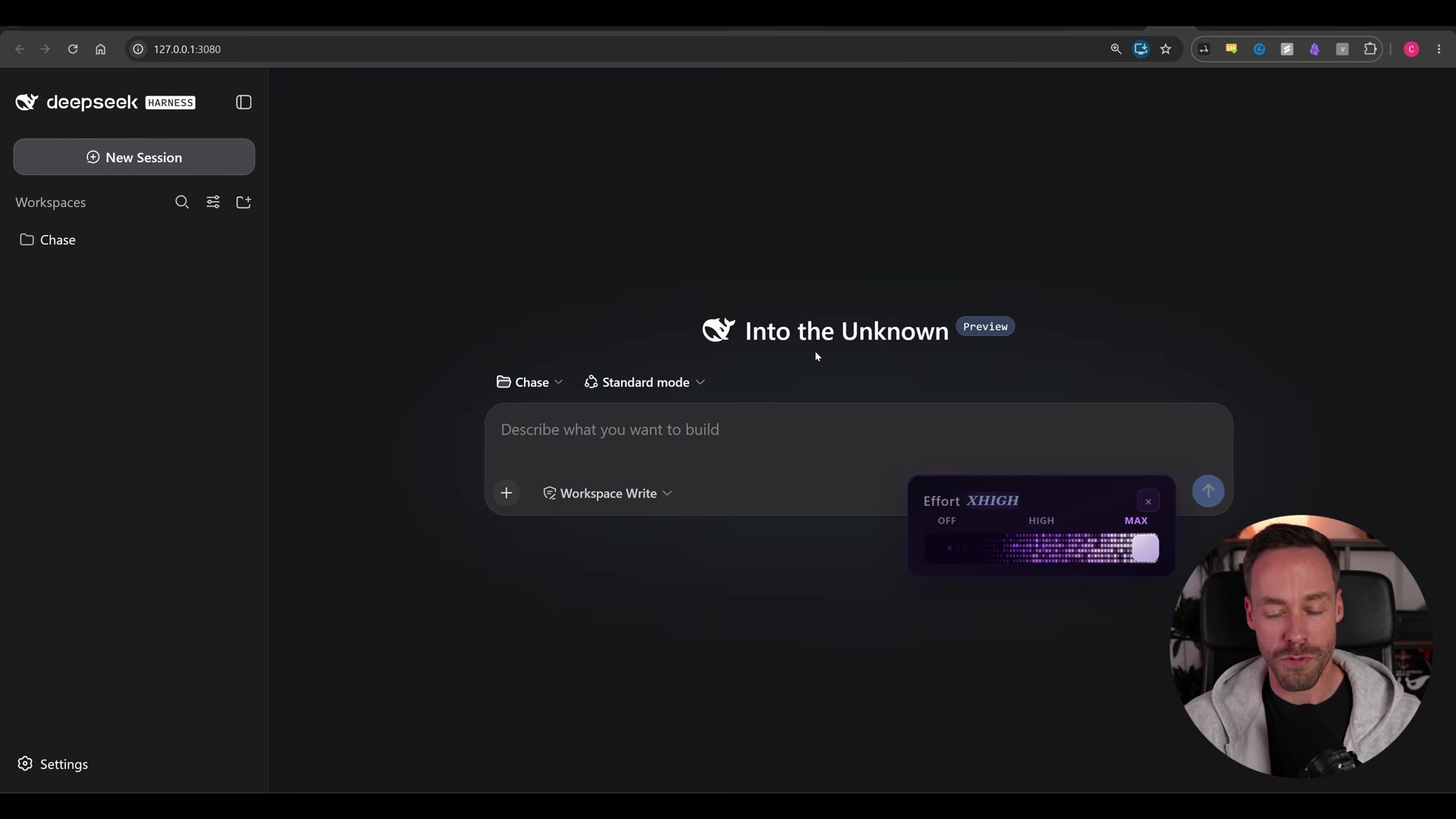Click the deepseek logo in sidebar
1456x819 pixels.
[105, 102]
